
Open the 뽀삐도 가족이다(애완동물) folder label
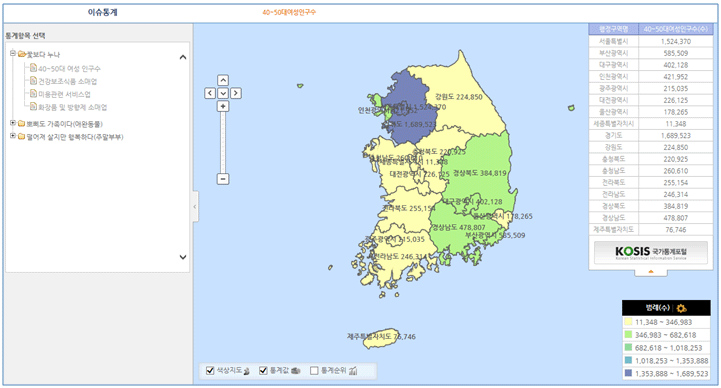coord(64,124)
